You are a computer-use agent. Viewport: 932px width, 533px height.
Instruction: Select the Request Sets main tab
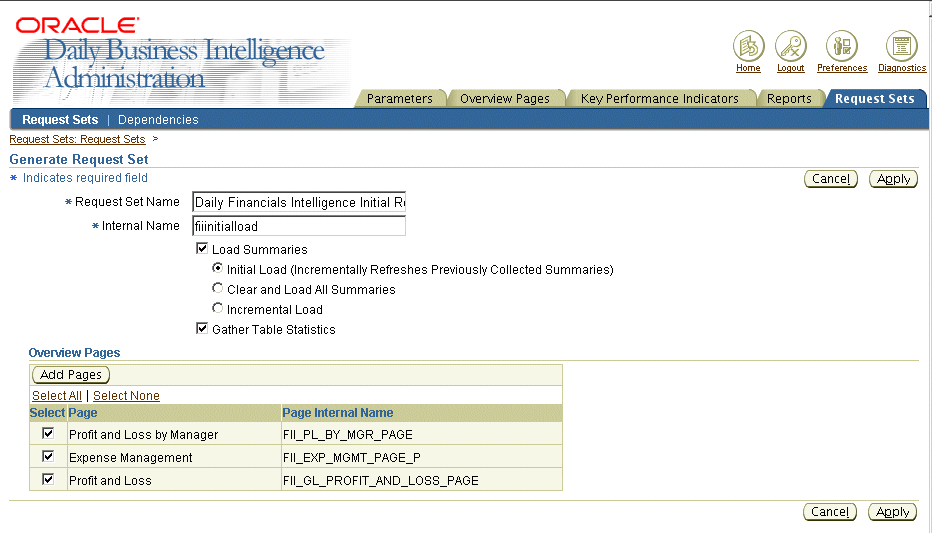pos(874,99)
